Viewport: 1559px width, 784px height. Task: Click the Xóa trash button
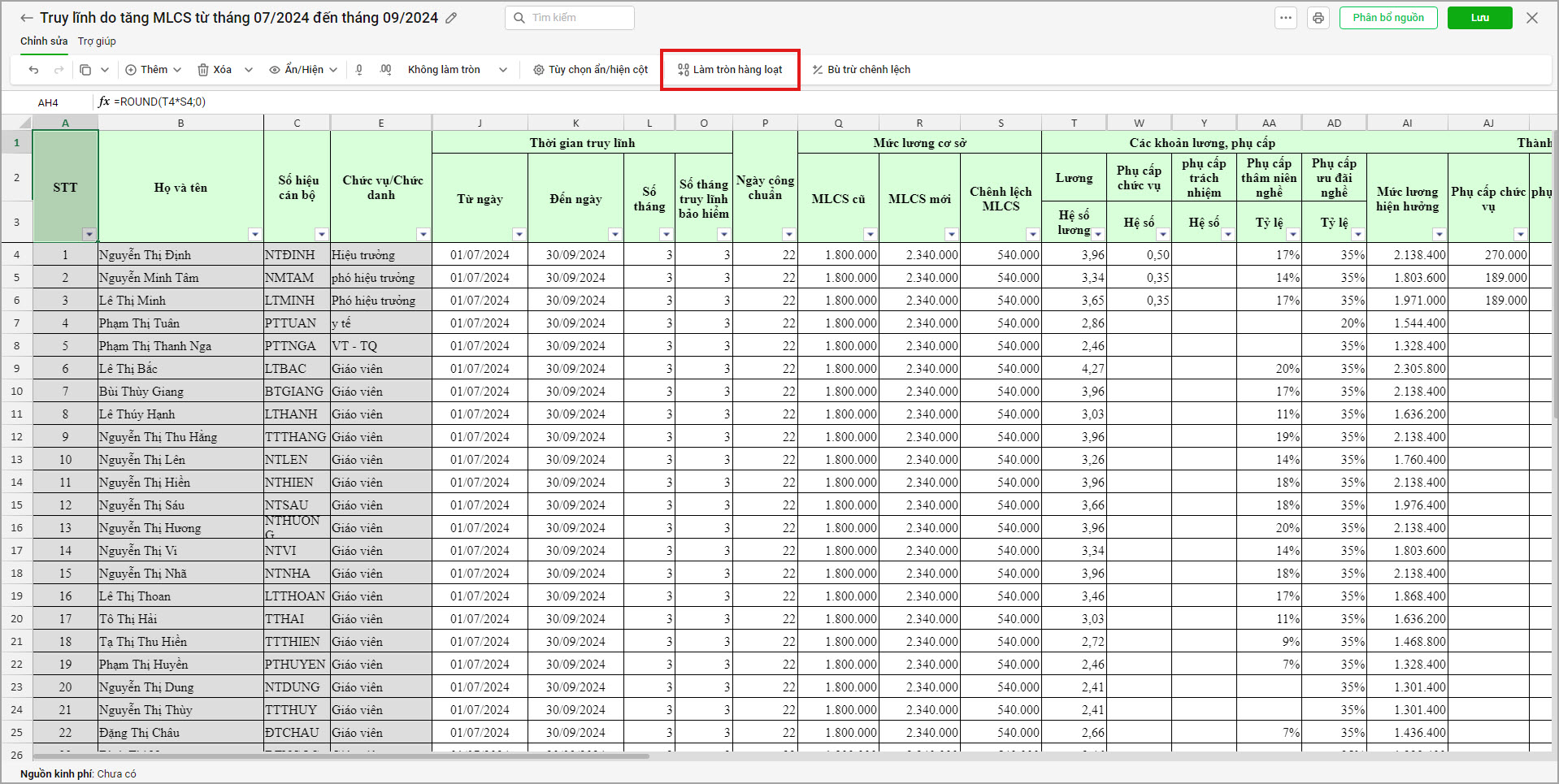point(215,70)
